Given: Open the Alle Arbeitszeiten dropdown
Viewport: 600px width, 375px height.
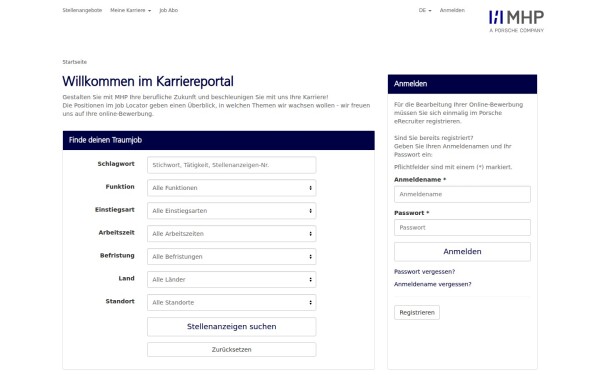Looking at the screenshot, I should [232, 234].
